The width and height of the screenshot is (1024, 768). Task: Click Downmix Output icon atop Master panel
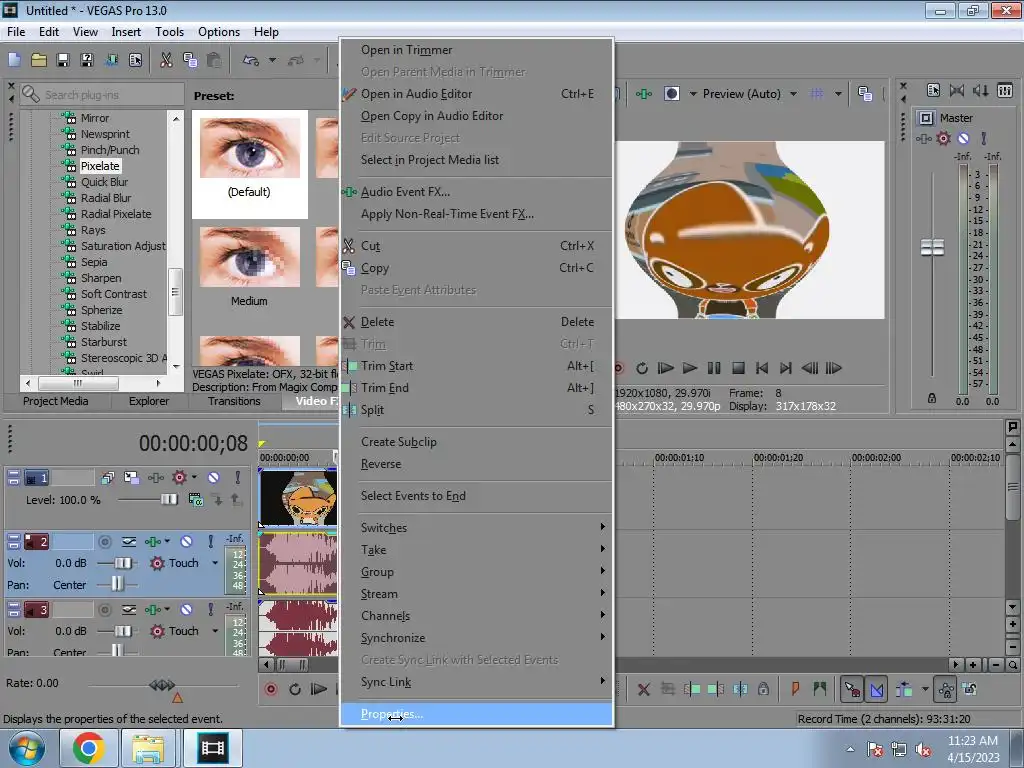tap(957, 91)
